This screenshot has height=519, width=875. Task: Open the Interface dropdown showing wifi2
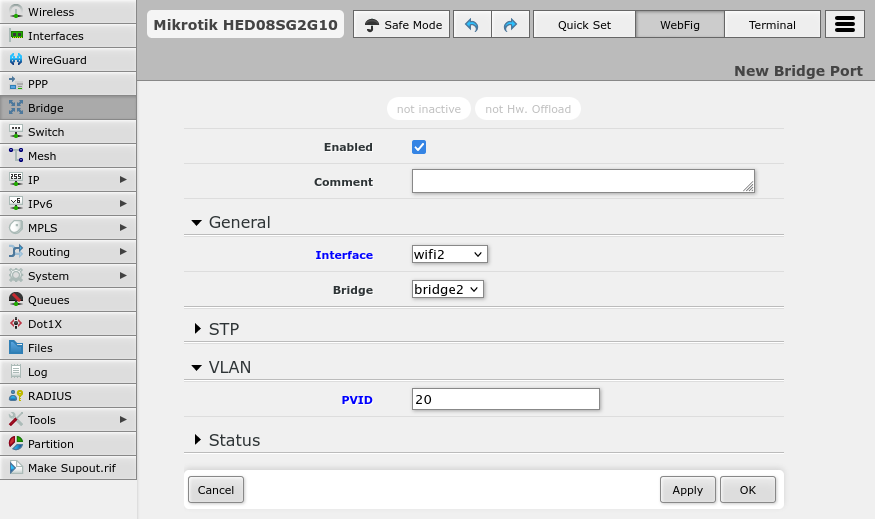point(449,255)
